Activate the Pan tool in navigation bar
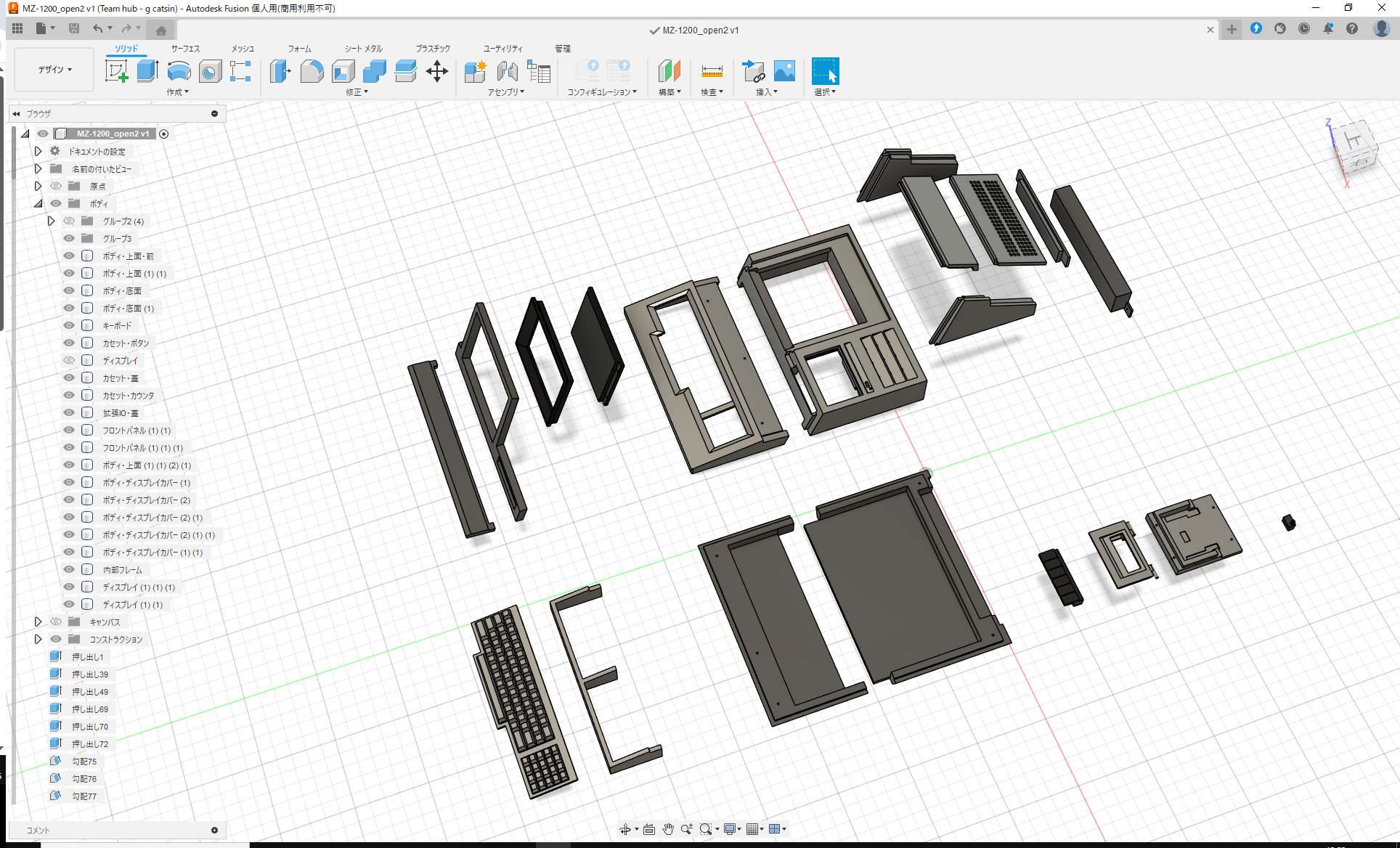Screen dimensions: 1400x848 [667, 828]
